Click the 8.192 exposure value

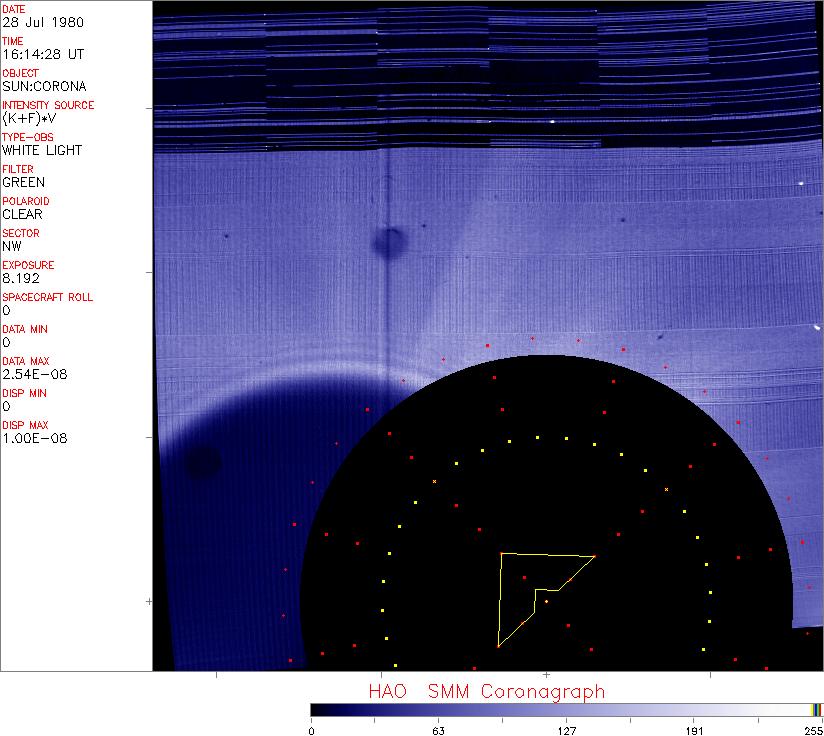21,278
